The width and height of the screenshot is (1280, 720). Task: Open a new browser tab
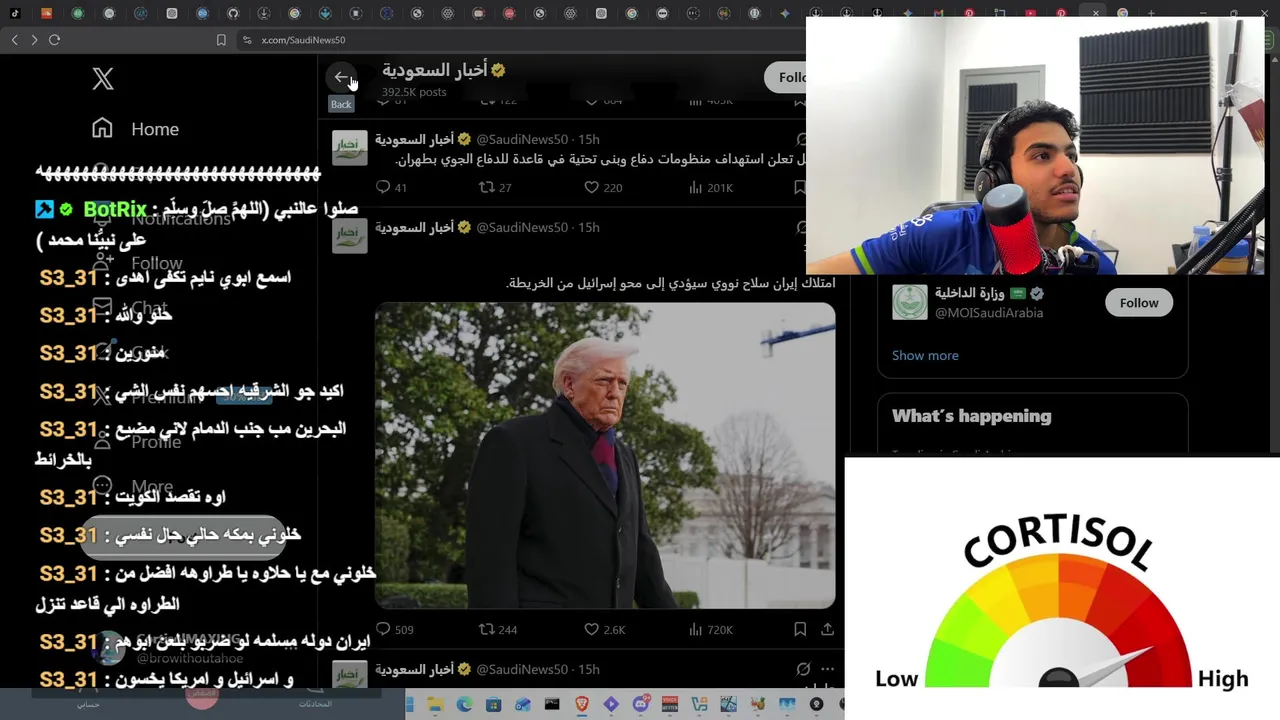pyautogui.click(x=1151, y=13)
